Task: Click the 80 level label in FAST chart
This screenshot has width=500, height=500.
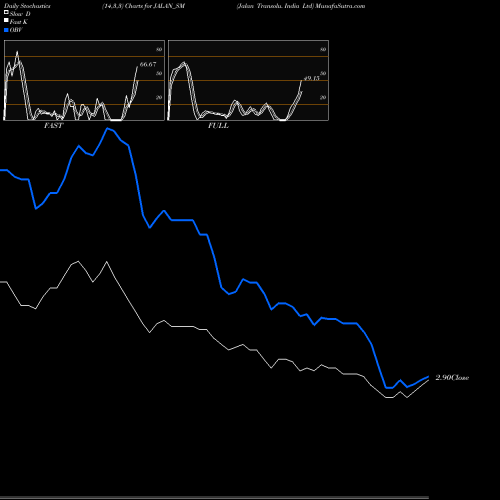Action: [159, 49]
